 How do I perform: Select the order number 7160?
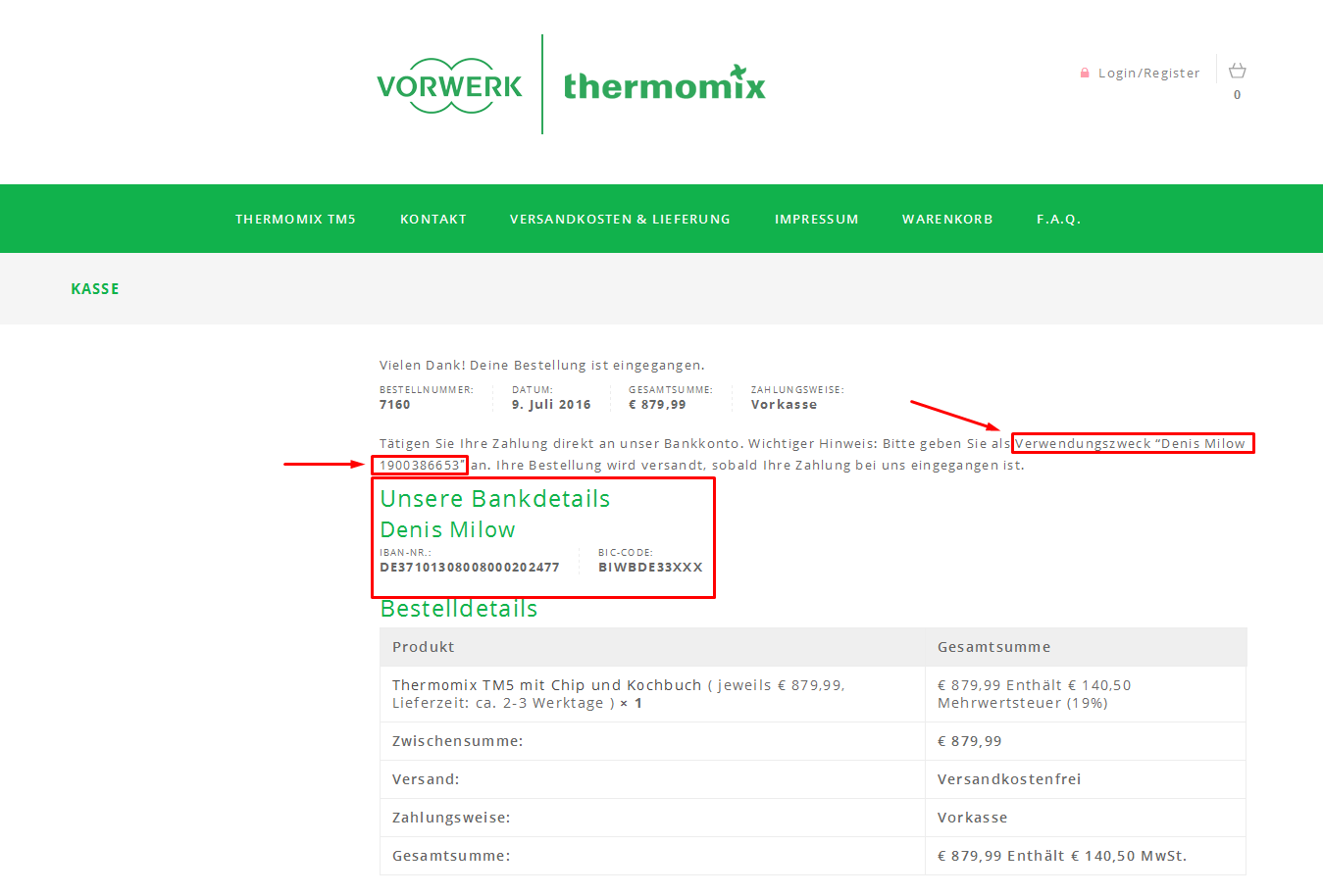tap(395, 405)
